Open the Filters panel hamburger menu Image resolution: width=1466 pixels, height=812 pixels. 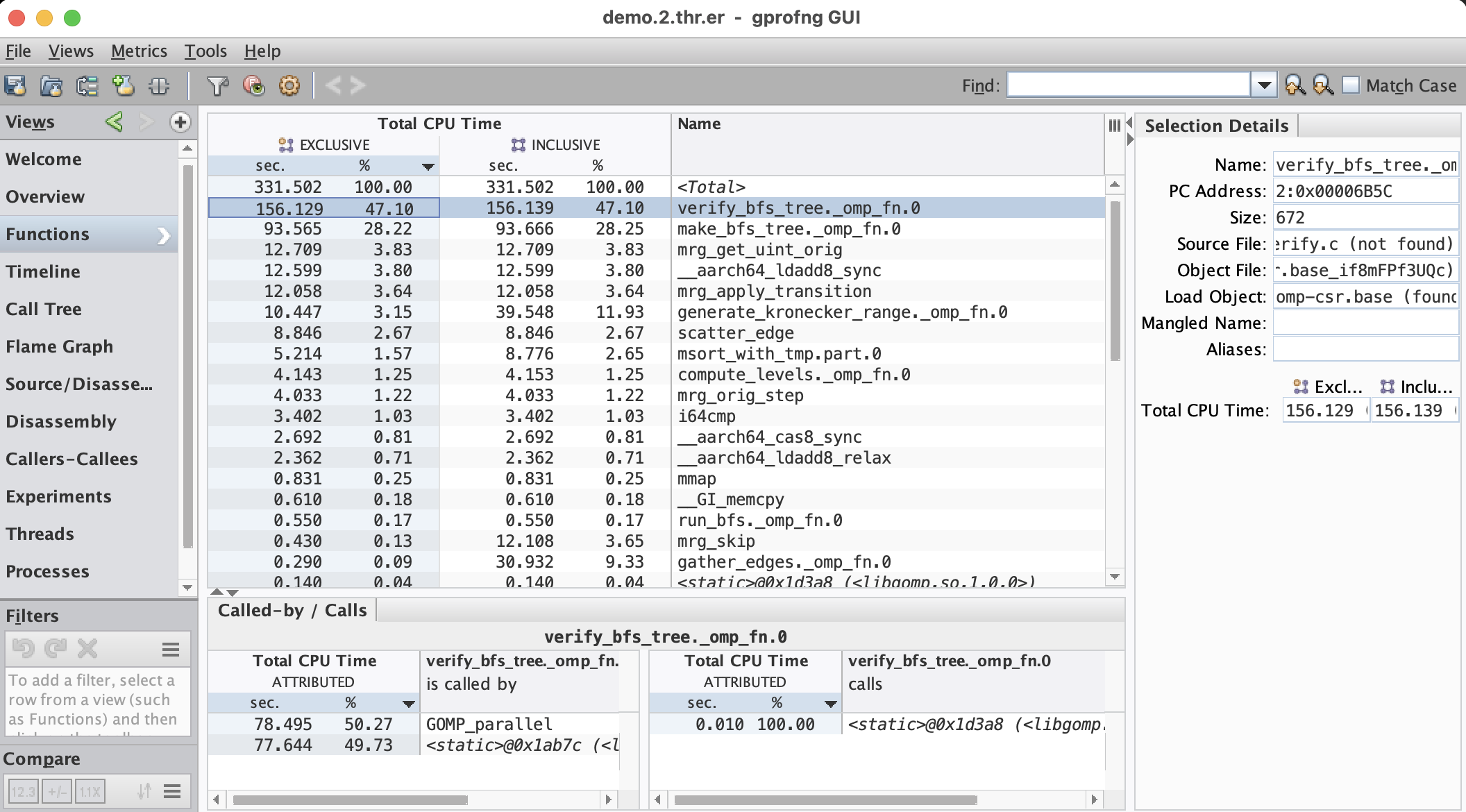pos(171,650)
